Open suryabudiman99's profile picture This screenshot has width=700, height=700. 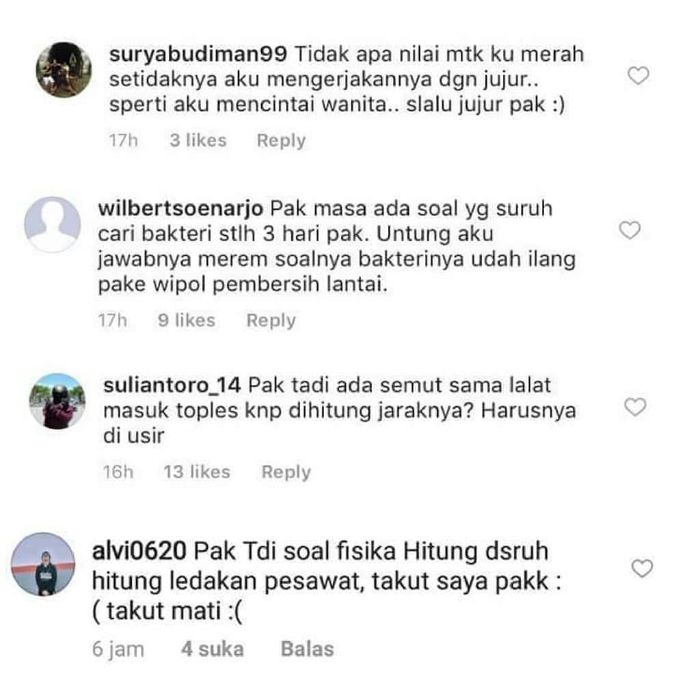[64, 70]
